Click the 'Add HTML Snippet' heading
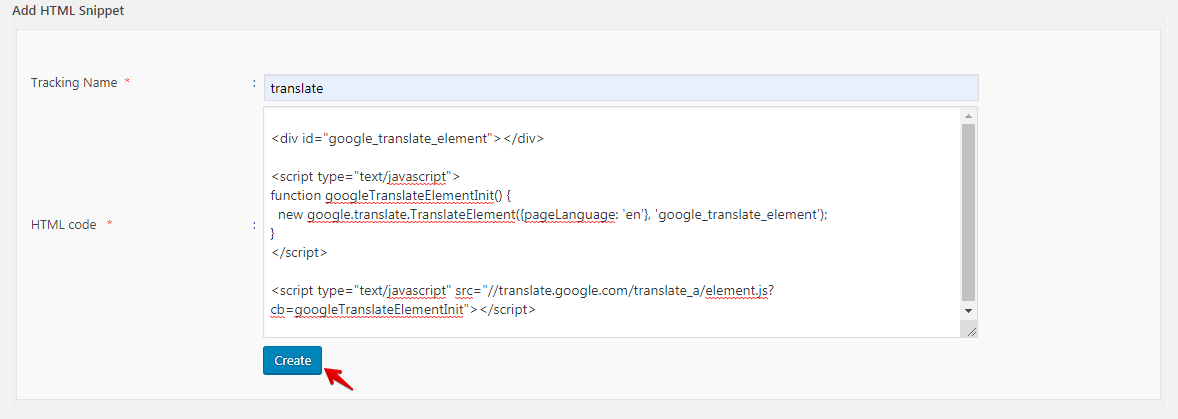1178x419 pixels. [68, 11]
